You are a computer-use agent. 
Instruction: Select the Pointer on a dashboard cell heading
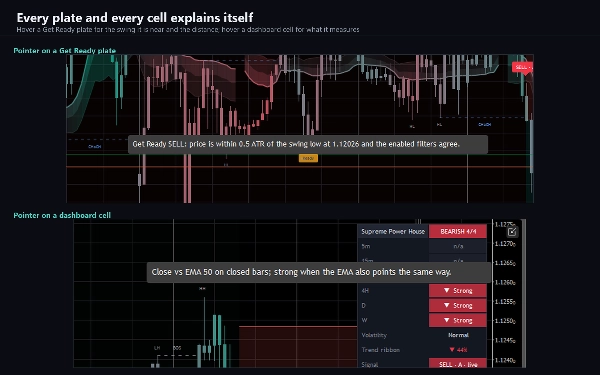click(62, 215)
